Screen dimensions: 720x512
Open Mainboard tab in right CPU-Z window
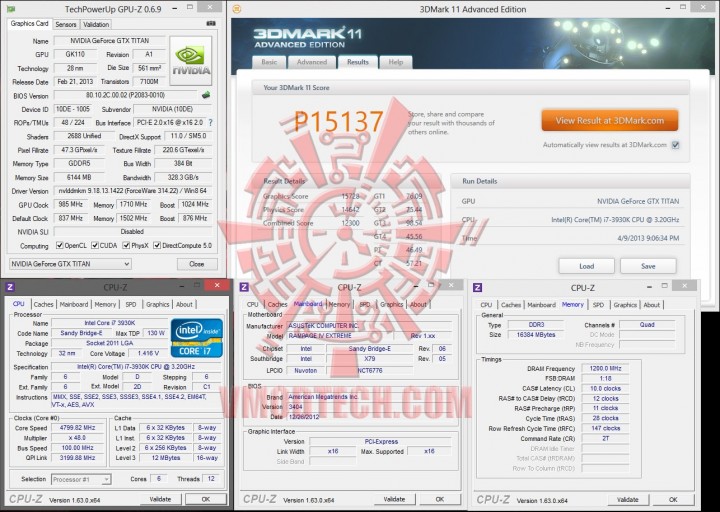click(541, 305)
